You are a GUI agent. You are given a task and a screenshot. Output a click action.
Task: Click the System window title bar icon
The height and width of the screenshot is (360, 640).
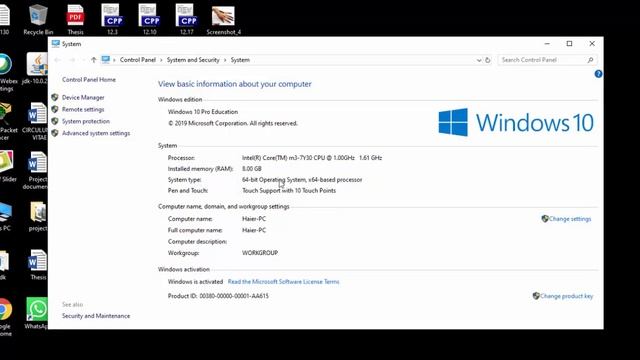point(56,44)
